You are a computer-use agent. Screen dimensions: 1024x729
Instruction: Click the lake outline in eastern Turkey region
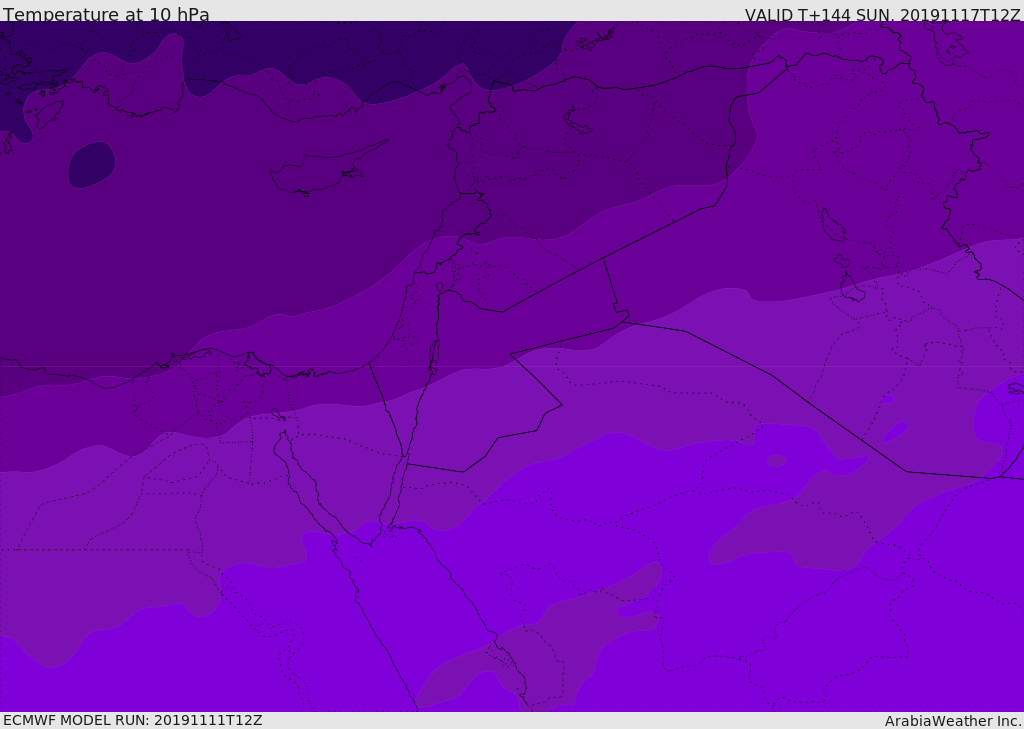pyautogui.click(x=577, y=122)
